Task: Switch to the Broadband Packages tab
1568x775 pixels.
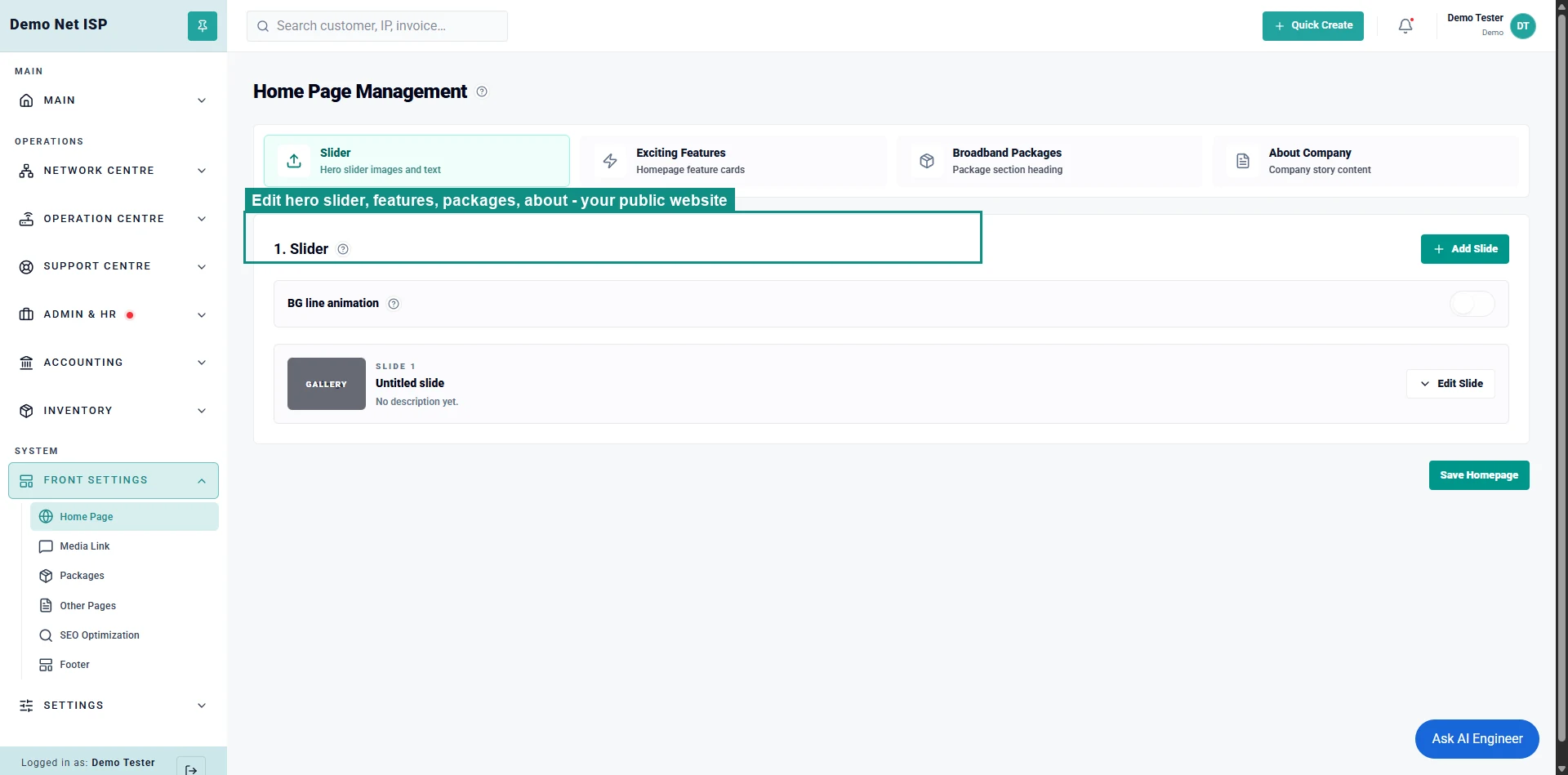Action: (1049, 161)
